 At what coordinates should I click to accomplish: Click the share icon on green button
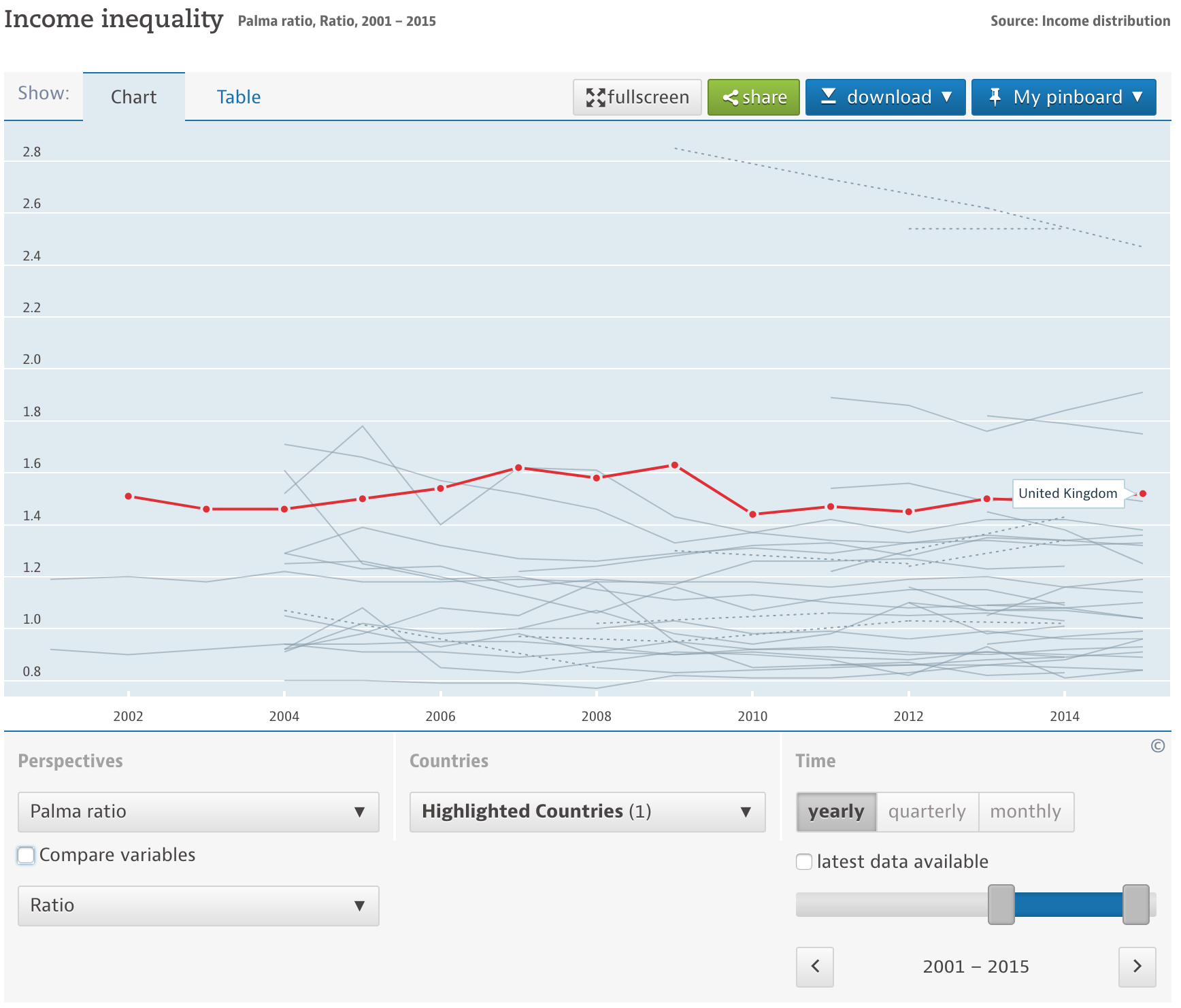click(x=730, y=98)
